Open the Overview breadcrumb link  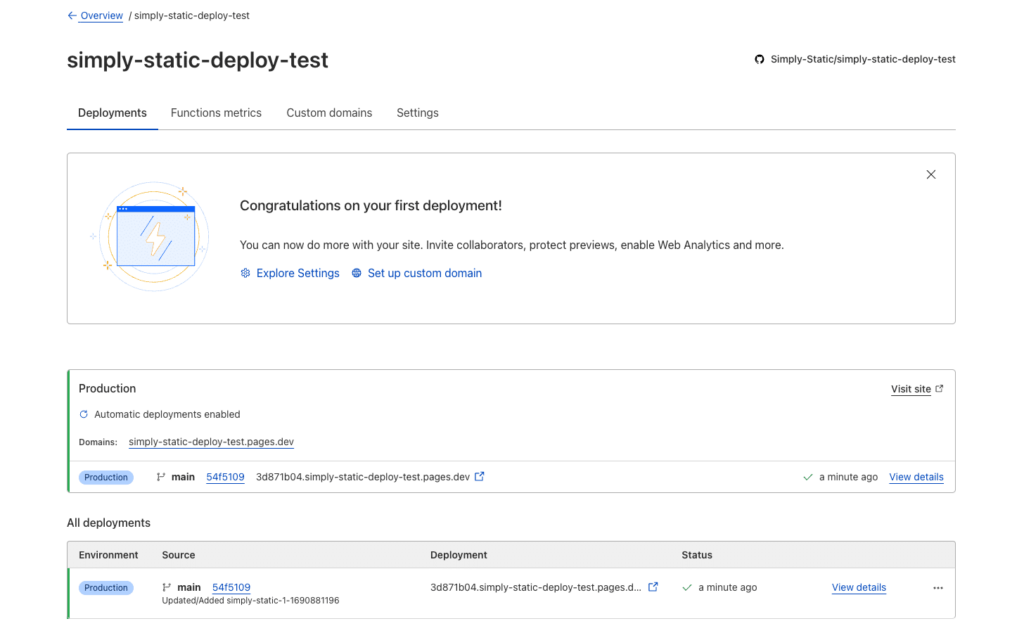101,16
